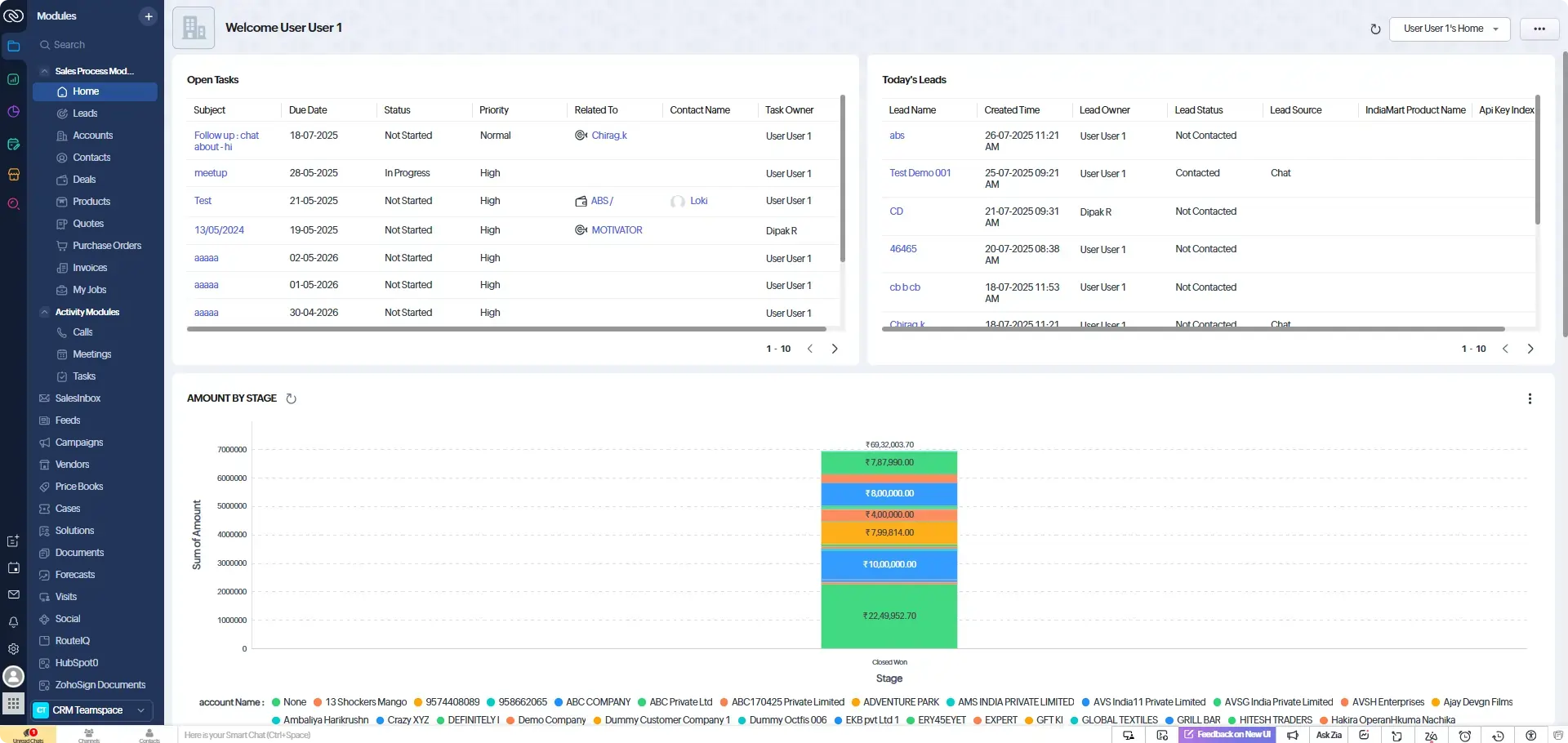The width and height of the screenshot is (1568, 743).
Task: Click the refresh icon beside the home dropdown
Action: pyautogui.click(x=1375, y=29)
